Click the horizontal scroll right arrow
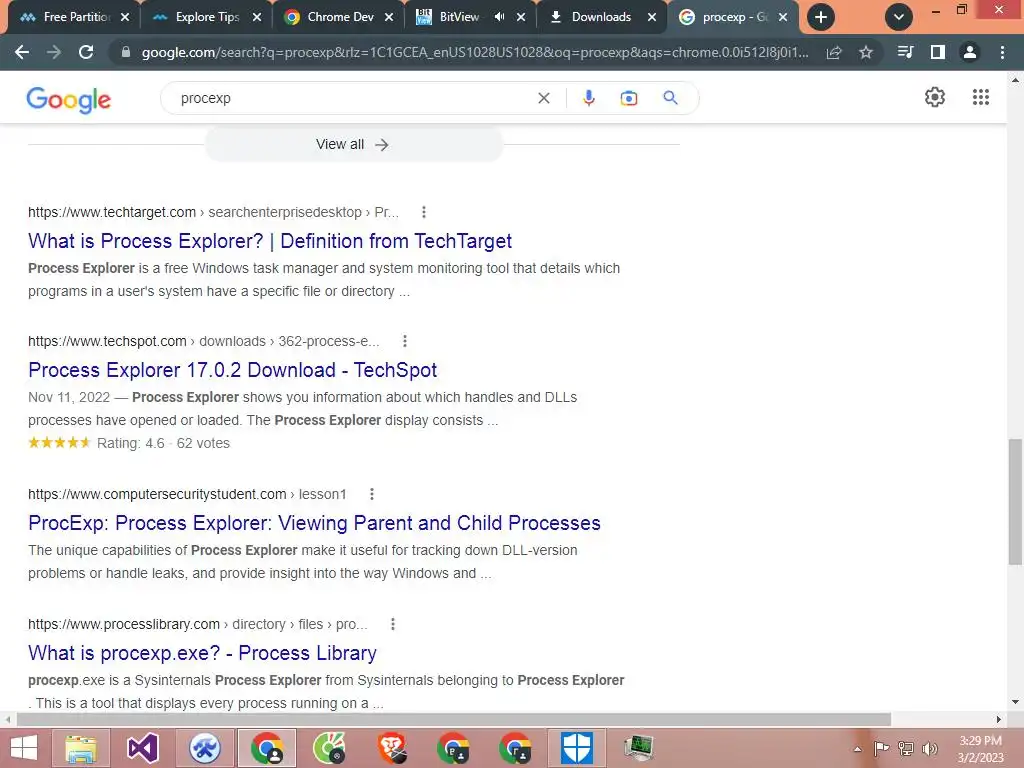 tap(999, 719)
